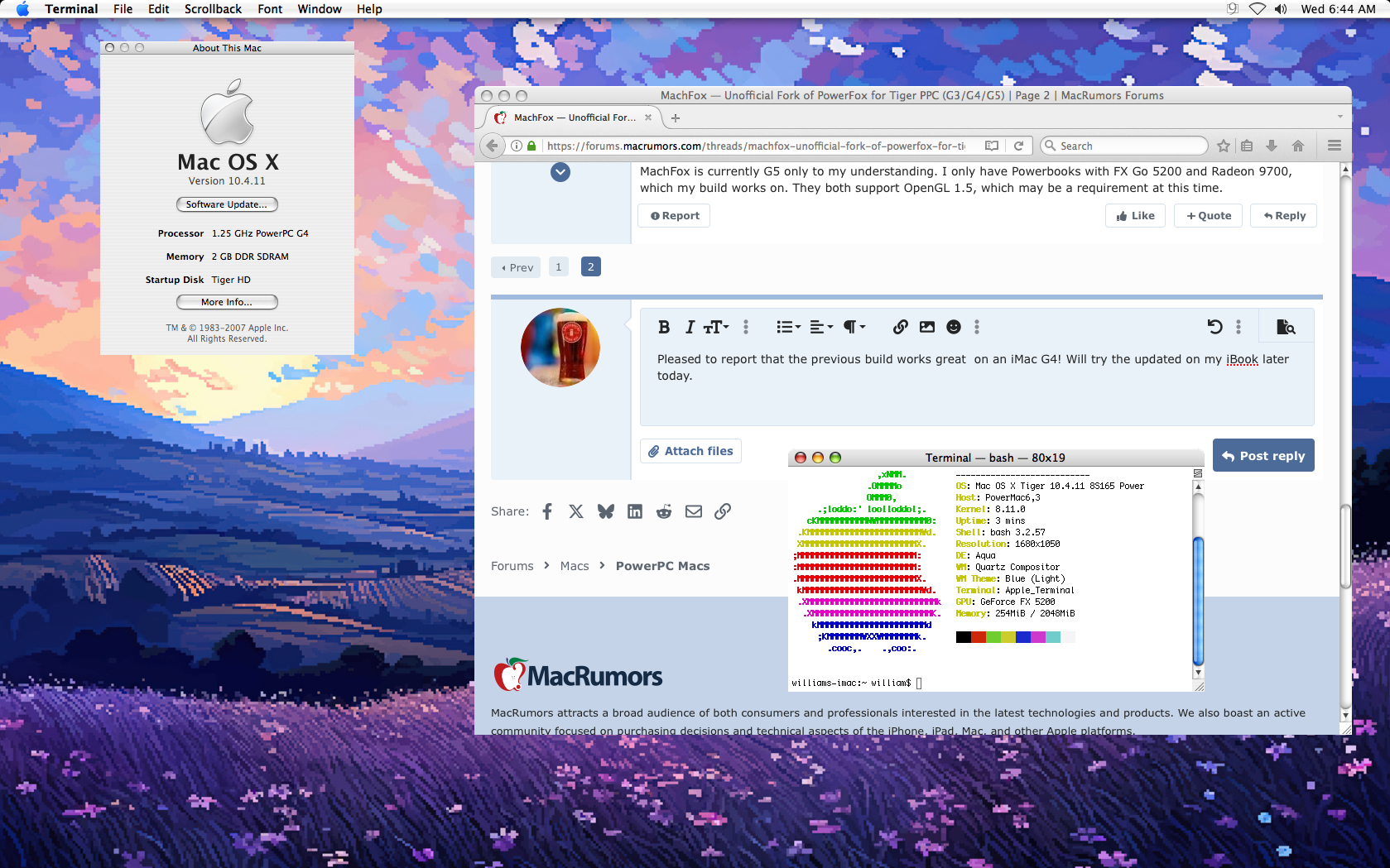Open the Edit menu
Image resolution: width=1390 pixels, height=868 pixels.
tap(159, 9)
